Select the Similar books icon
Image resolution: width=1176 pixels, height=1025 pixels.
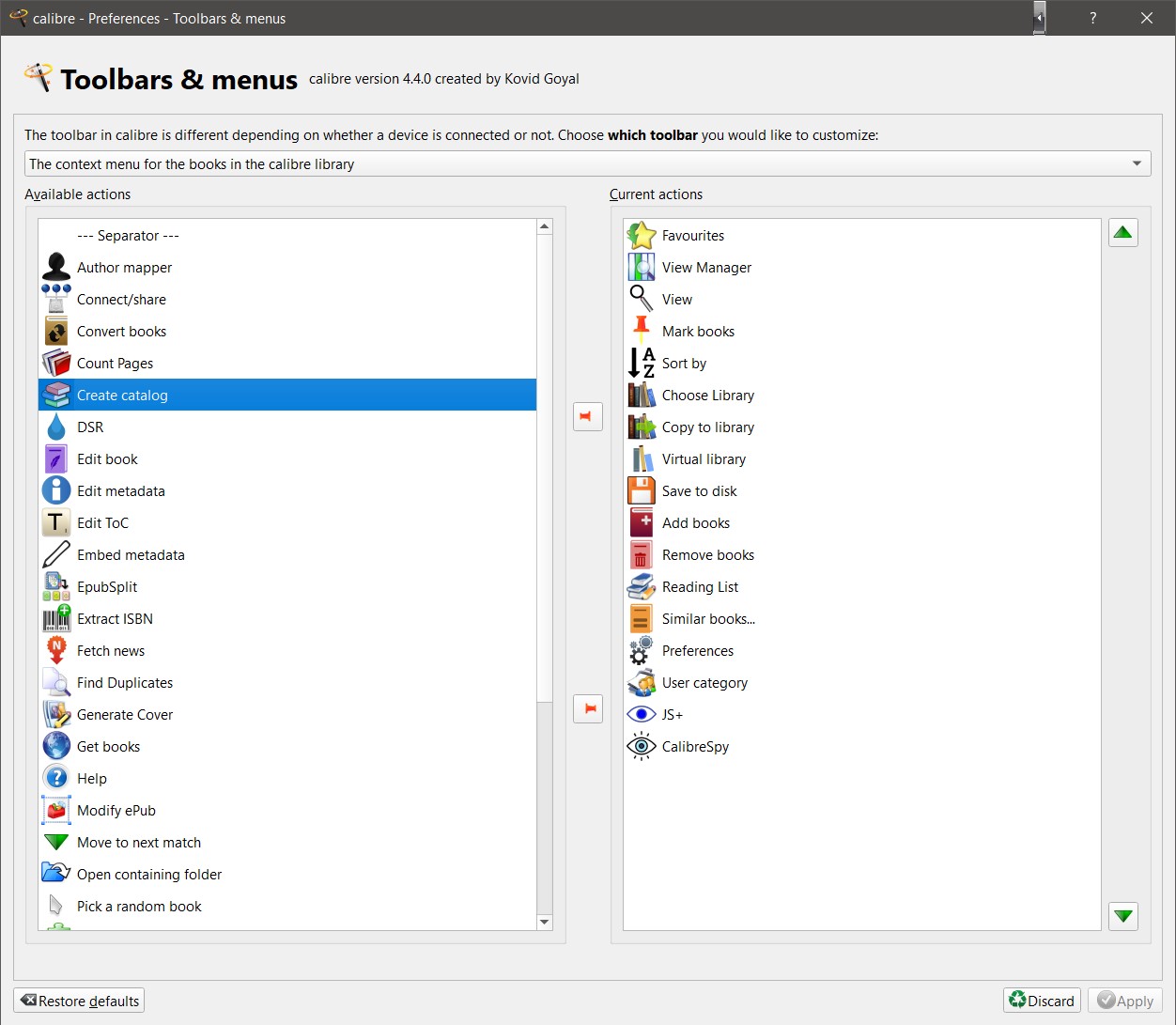[642, 618]
